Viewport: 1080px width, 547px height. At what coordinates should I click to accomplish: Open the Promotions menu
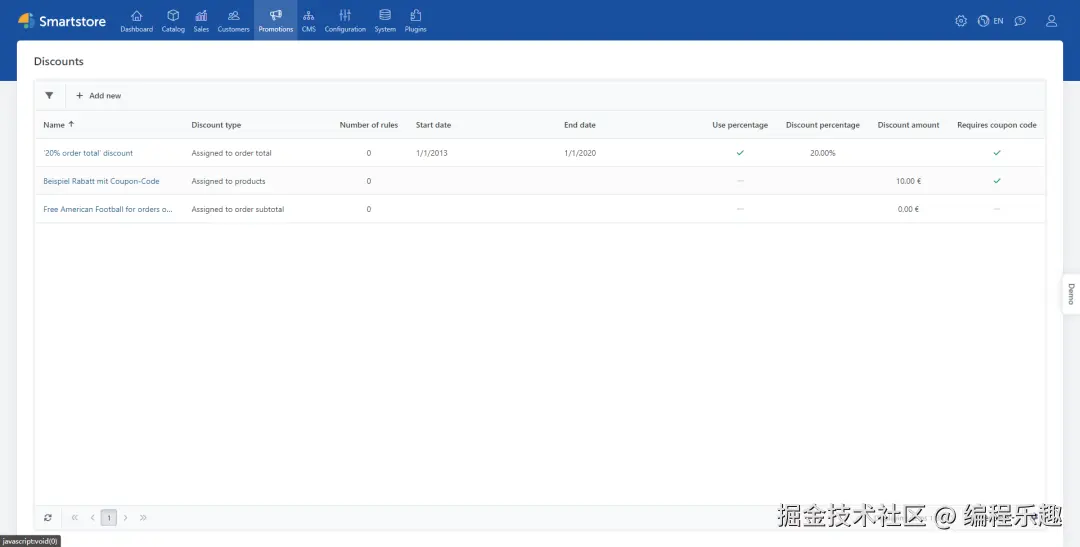(276, 21)
